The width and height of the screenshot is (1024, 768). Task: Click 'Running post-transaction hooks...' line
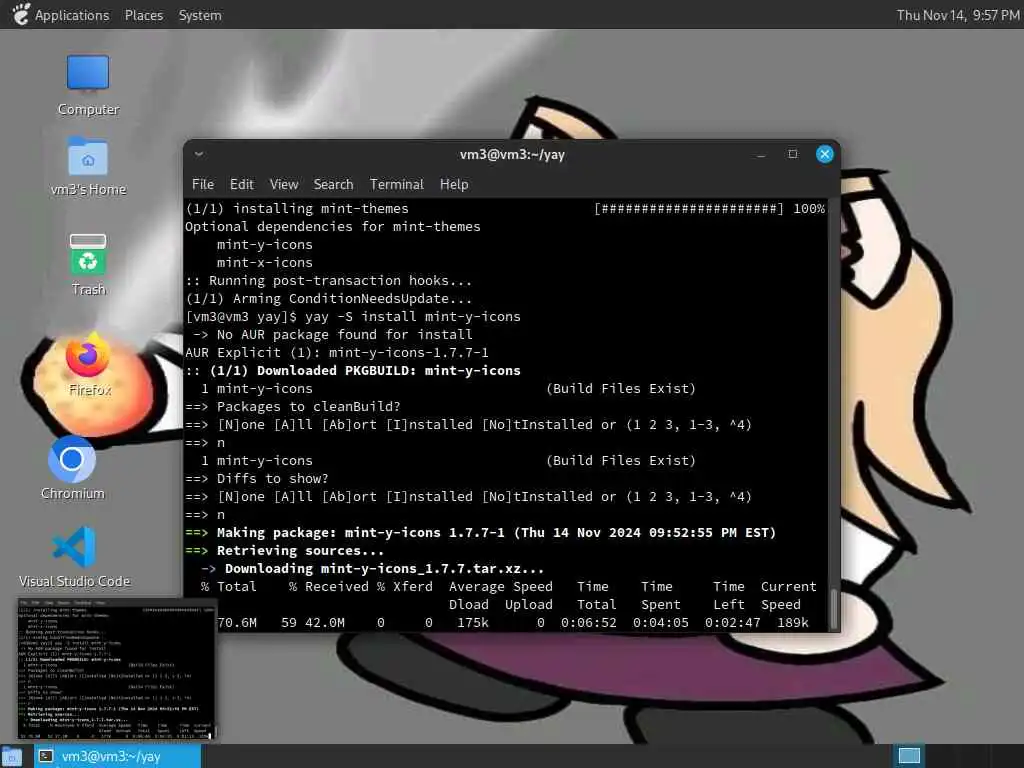point(328,281)
